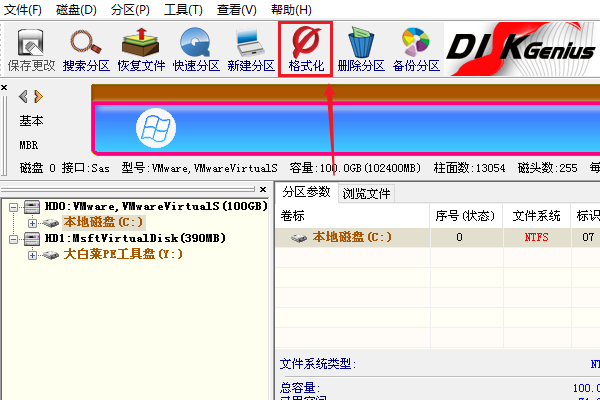The image size is (600, 400).
Task: Start the 快速分区 quick partition tool
Action: [196, 50]
